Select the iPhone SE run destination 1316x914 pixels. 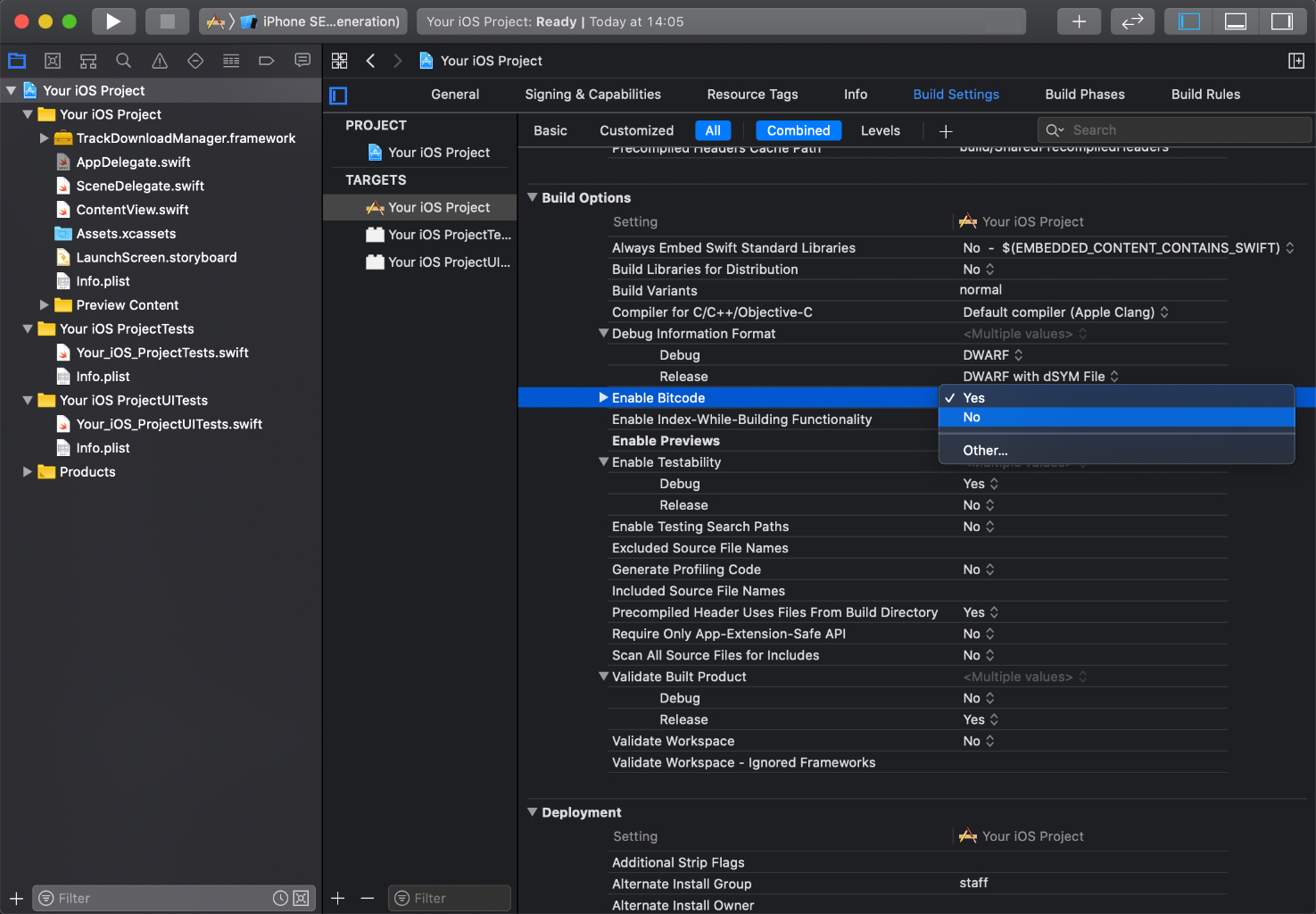click(x=321, y=21)
